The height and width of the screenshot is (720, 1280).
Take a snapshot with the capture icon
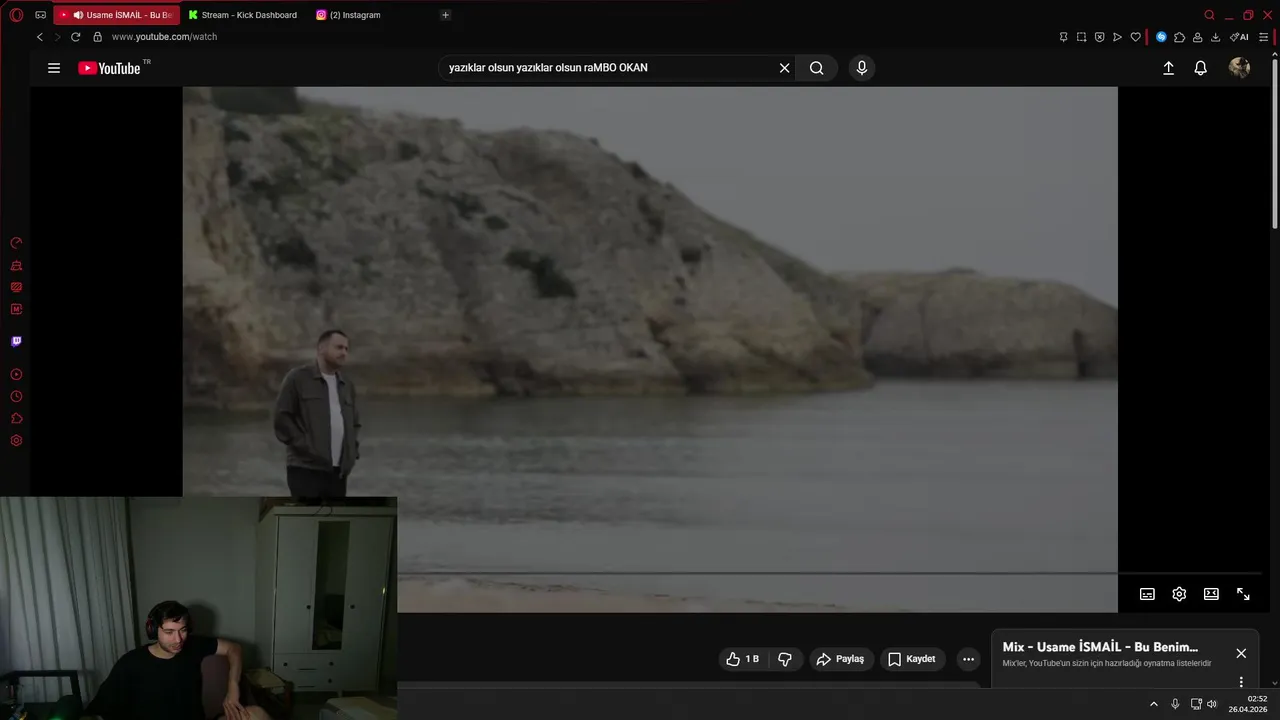click(x=1081, y=37)
